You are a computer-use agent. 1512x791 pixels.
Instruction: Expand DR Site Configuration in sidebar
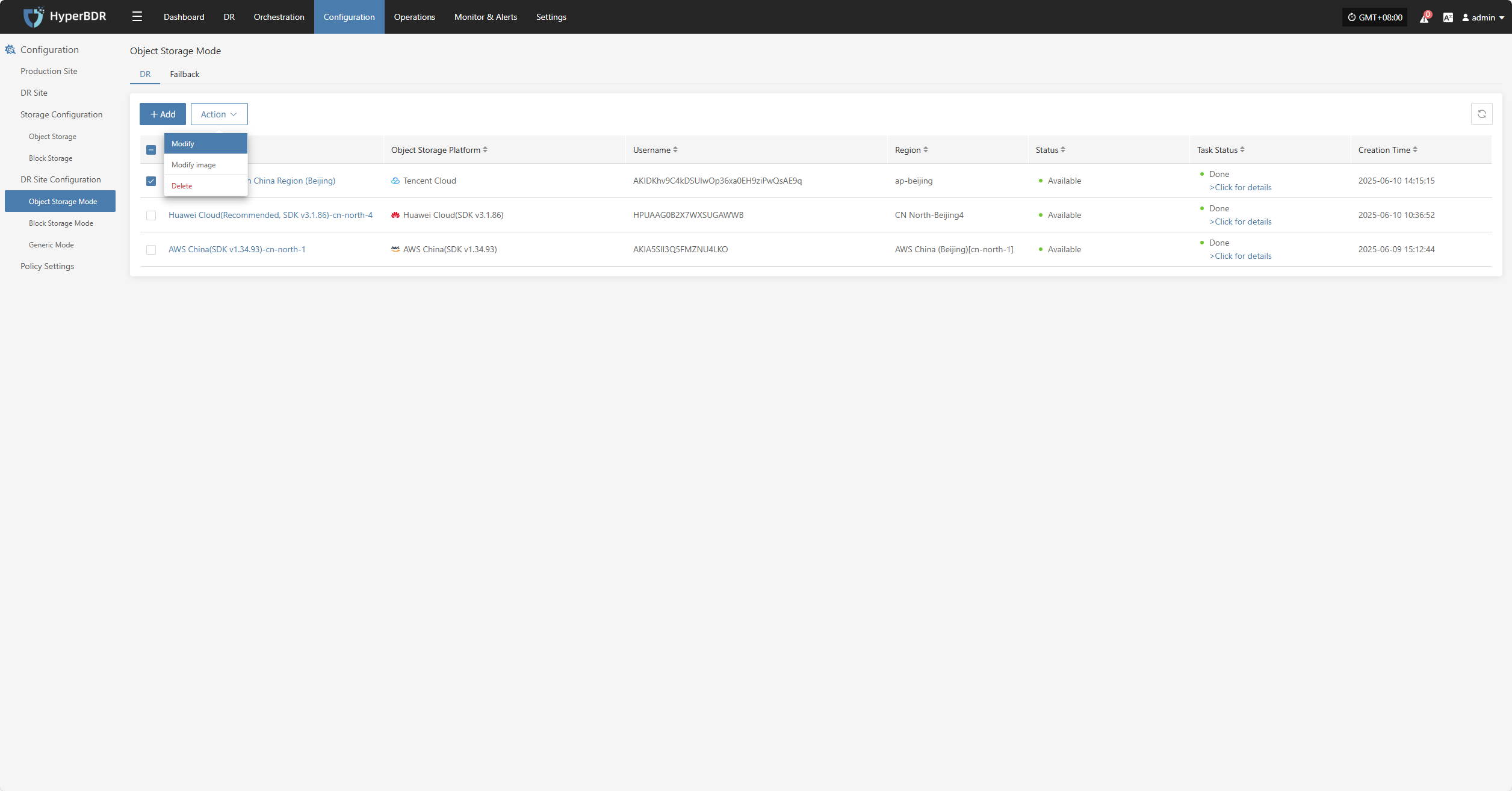(61, 179)
